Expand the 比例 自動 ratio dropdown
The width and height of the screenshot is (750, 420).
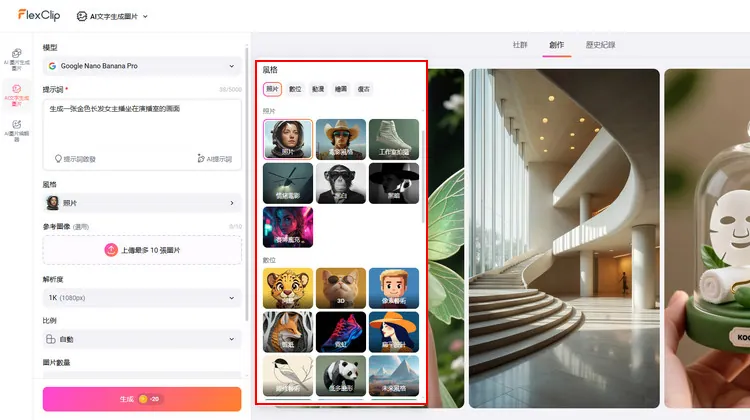(x=141, y=339)
